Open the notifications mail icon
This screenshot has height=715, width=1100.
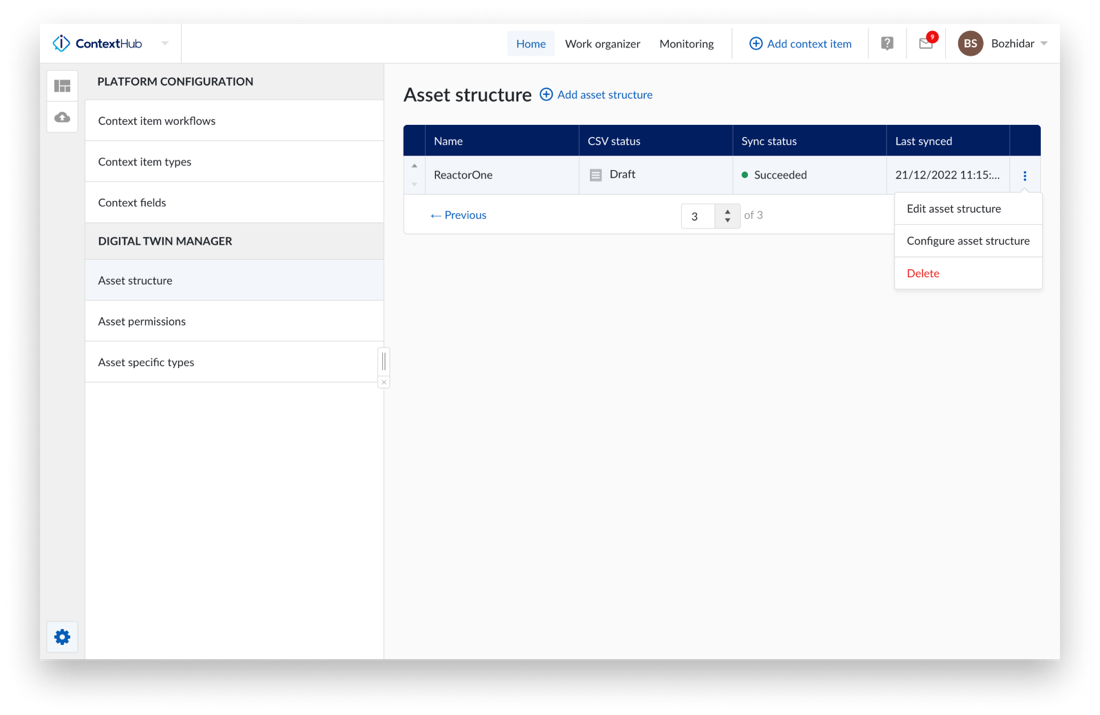coord(926,44)
